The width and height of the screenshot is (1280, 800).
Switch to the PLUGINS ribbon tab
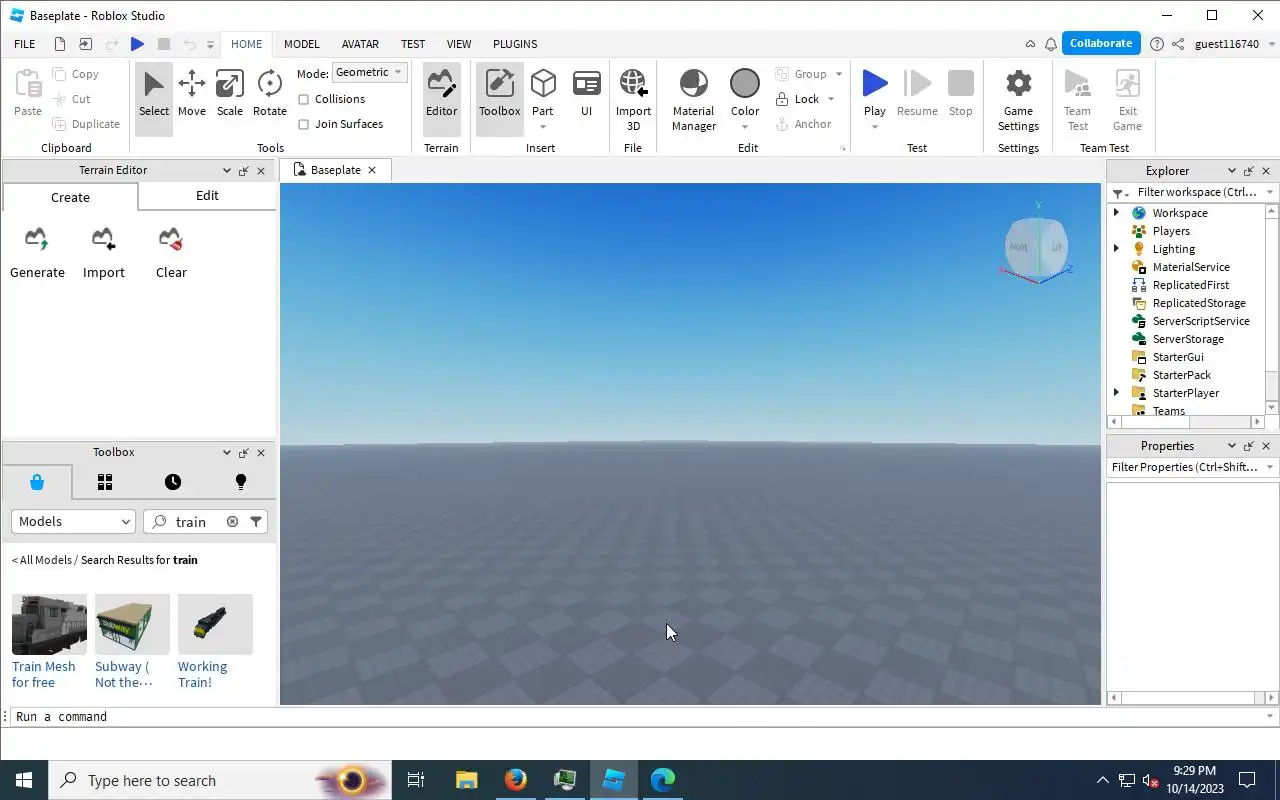pyautogui.click(x=515, y=44)
